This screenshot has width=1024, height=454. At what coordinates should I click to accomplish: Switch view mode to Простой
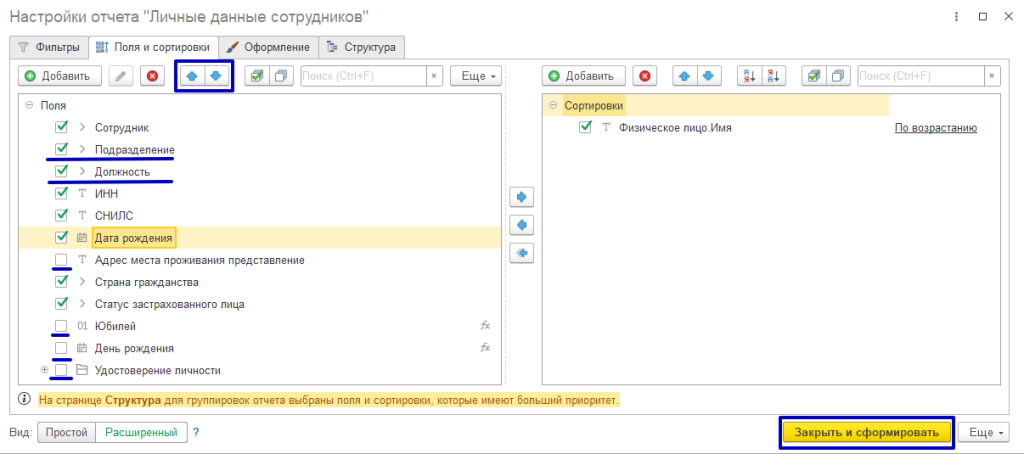coord(66,433)
